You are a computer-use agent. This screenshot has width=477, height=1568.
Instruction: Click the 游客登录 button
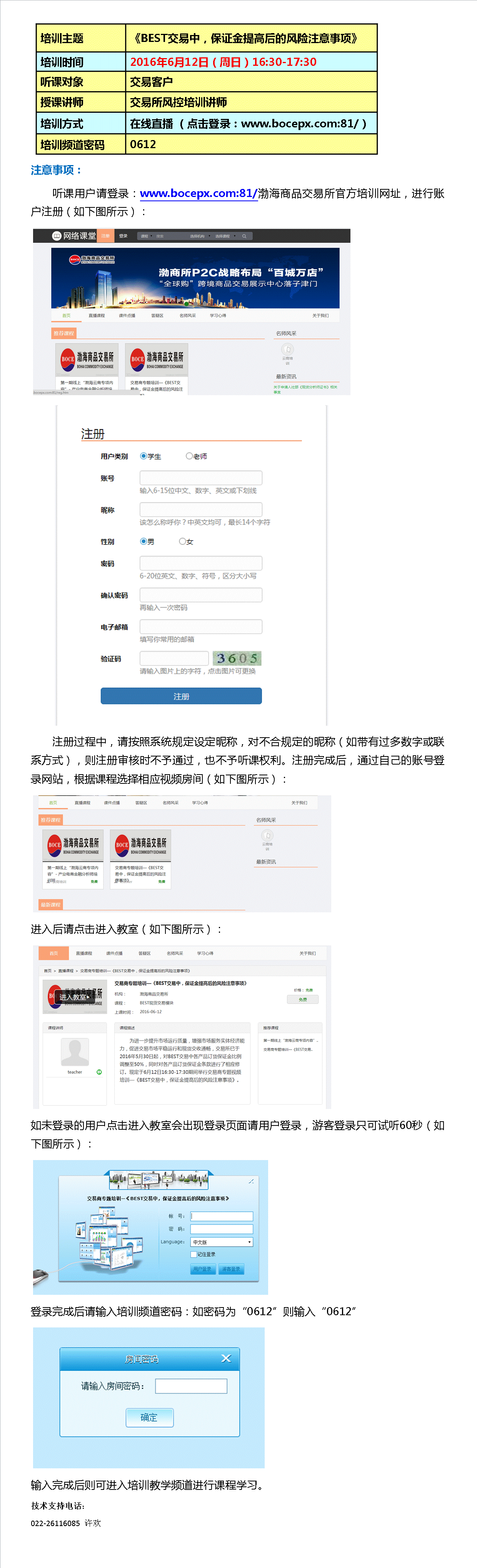pos(231,1269)
